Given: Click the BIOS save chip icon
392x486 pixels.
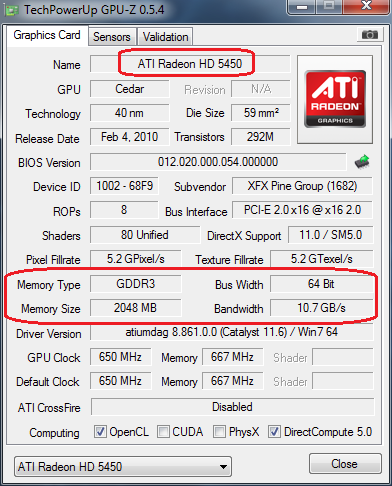Looking at the screenshot, I should 362,162.
